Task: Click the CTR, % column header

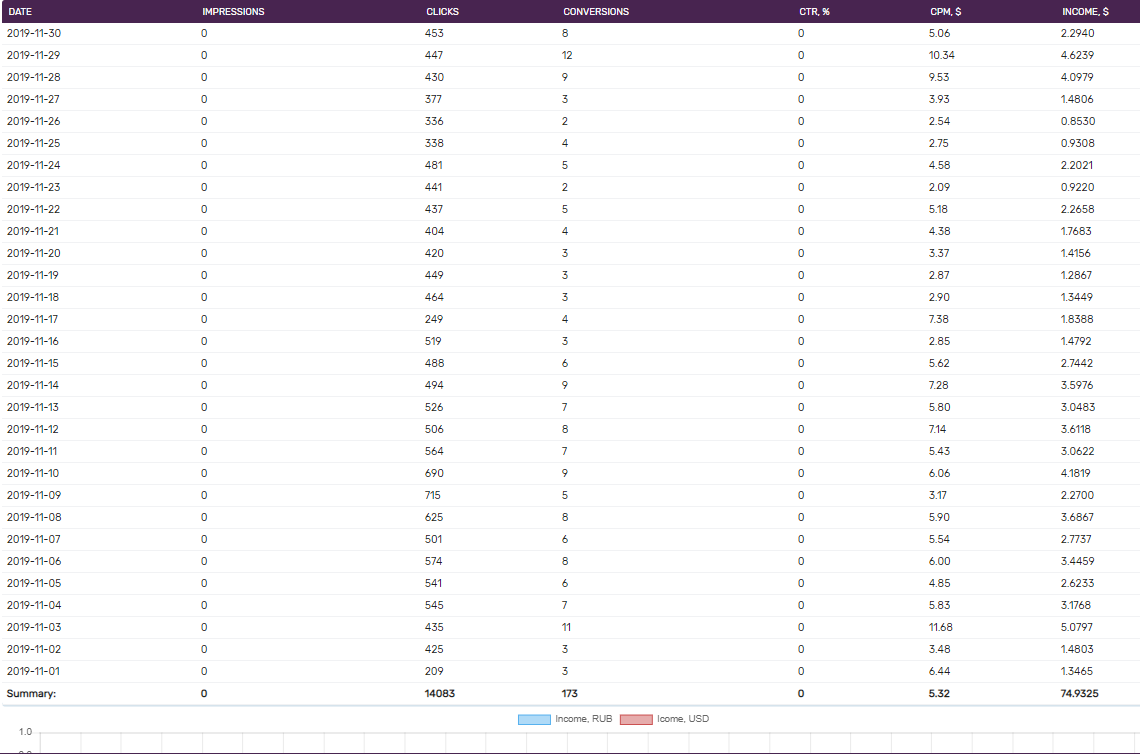Action: point(815,12)
